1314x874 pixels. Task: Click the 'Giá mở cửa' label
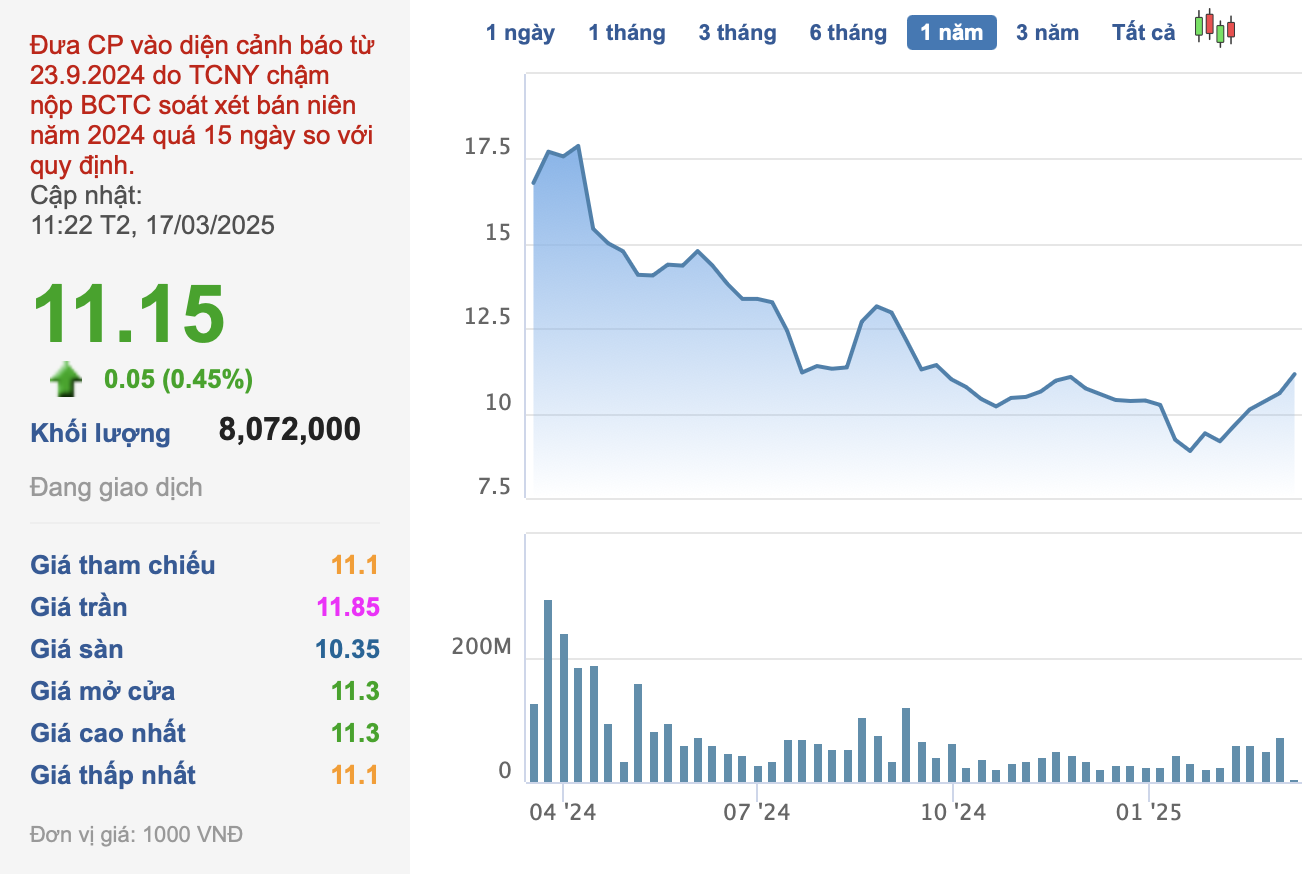[x=103, y=691]
